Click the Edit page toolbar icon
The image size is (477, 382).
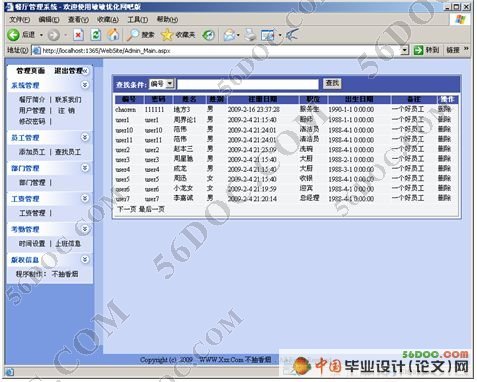click(x=268, y=35)
